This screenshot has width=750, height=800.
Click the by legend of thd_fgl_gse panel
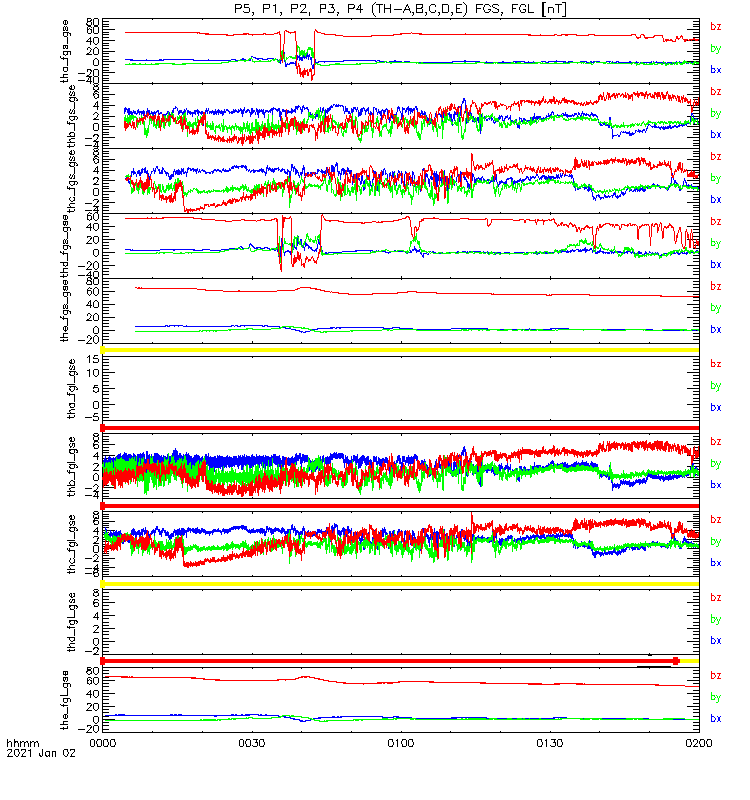pyautogui.click(x=716, y=619)
